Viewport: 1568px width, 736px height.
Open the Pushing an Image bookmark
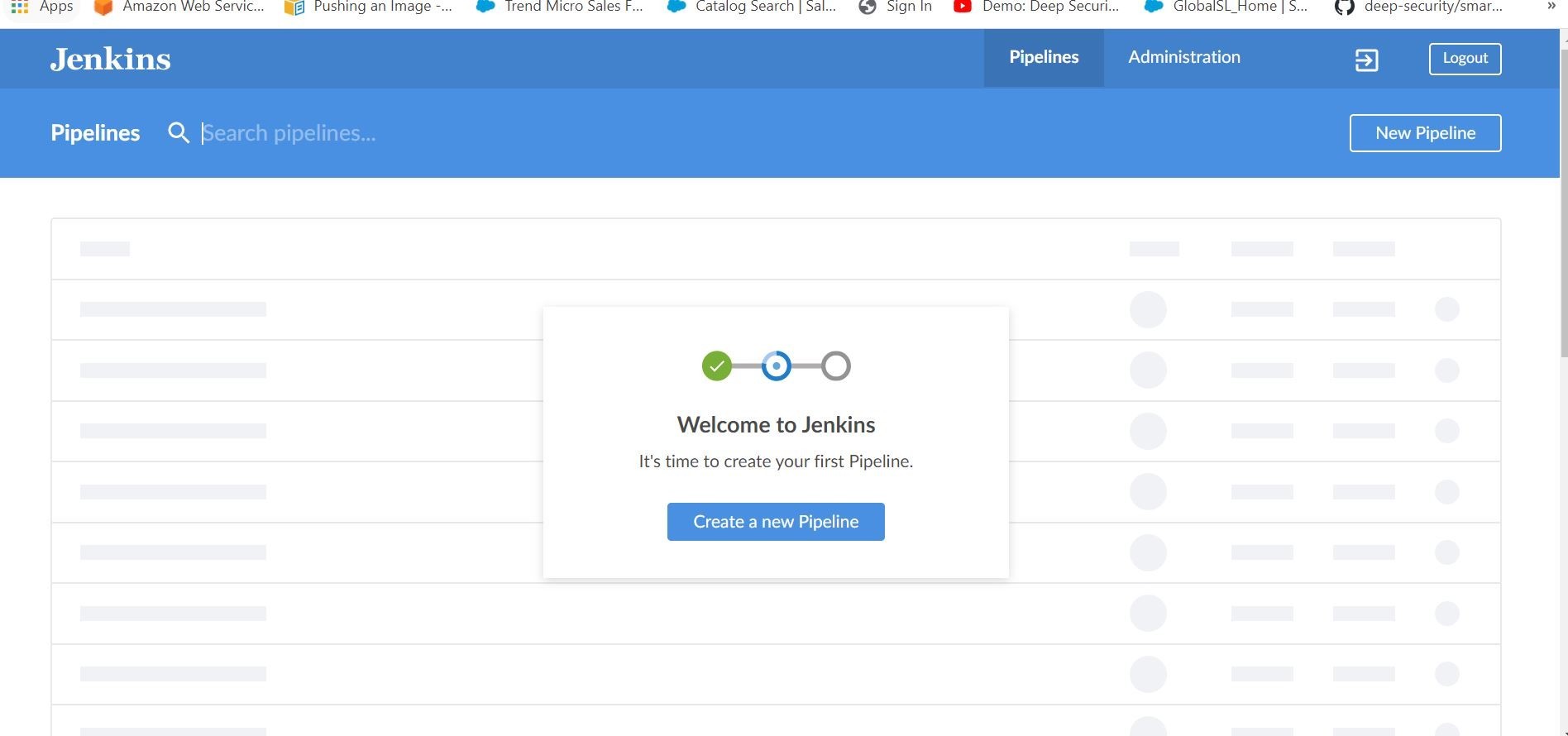point(369,7)
